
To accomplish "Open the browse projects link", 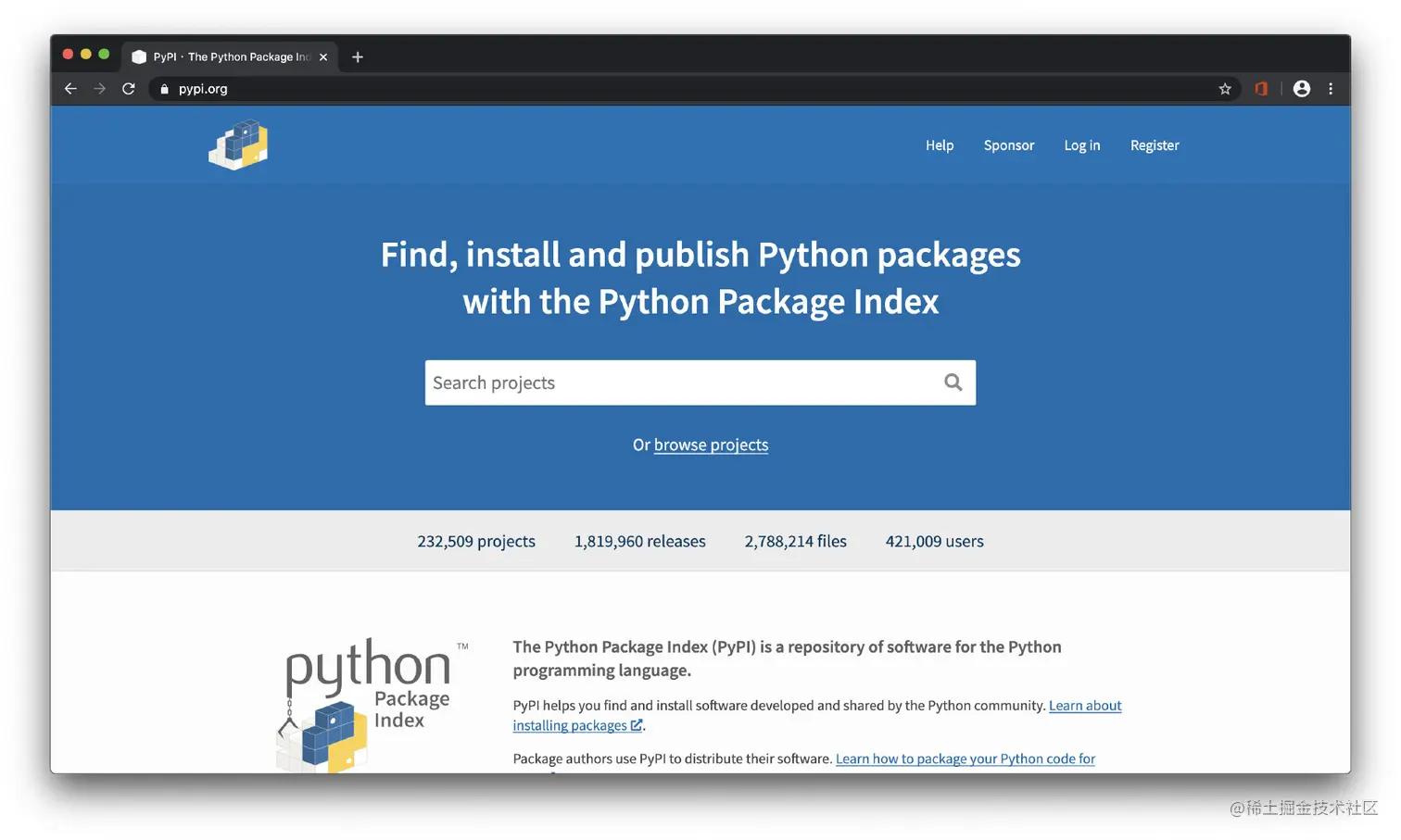I will pyautogui.click(x=711, y=445).
